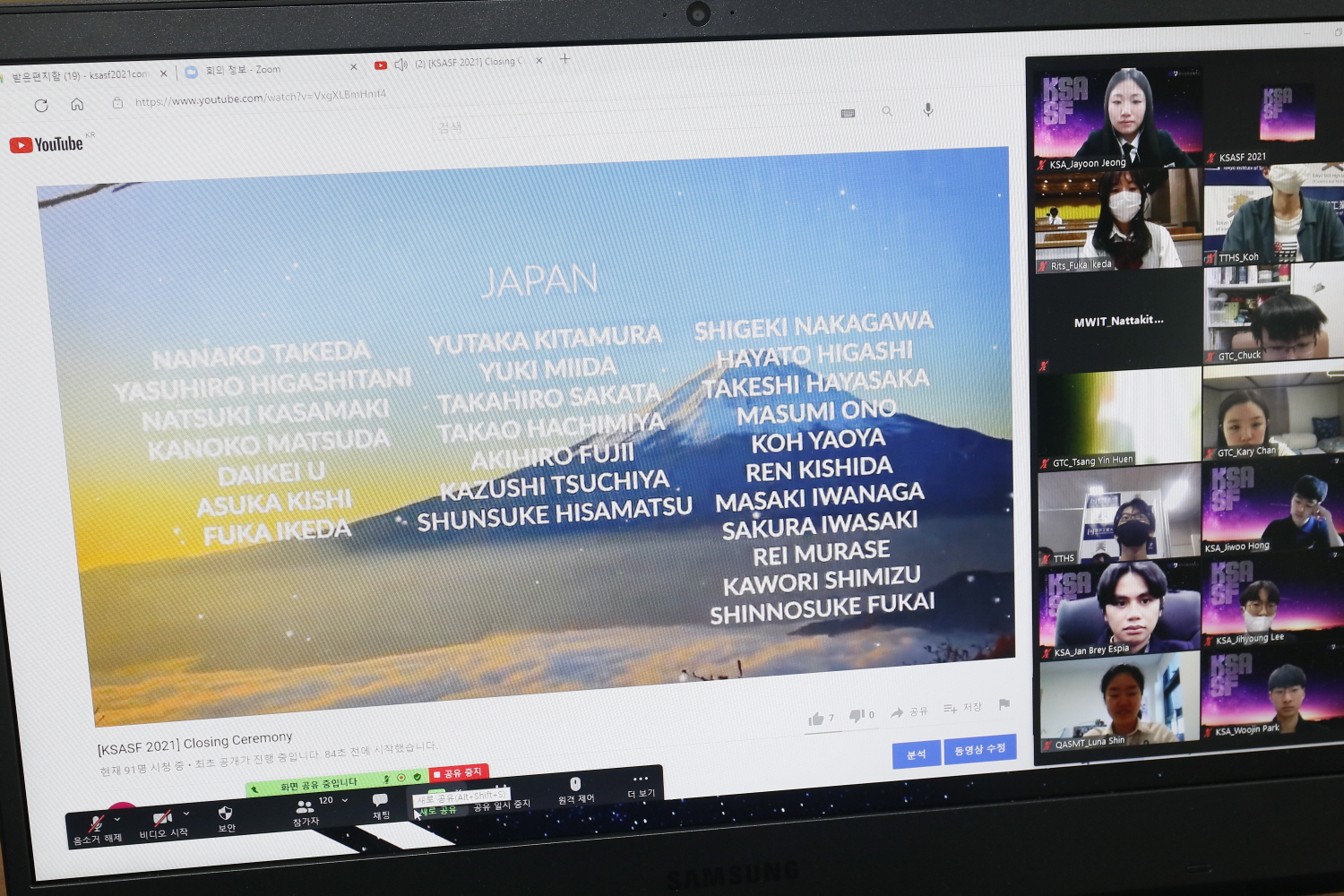Expand the audio options arrow beside microphone
The height and width of the screenshot is (896, 1344).
[117, 819]
